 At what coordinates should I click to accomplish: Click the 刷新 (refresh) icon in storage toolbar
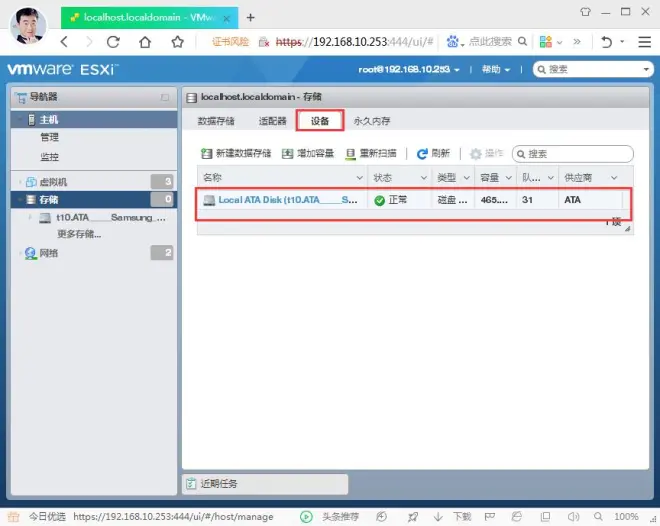point(423,154)
